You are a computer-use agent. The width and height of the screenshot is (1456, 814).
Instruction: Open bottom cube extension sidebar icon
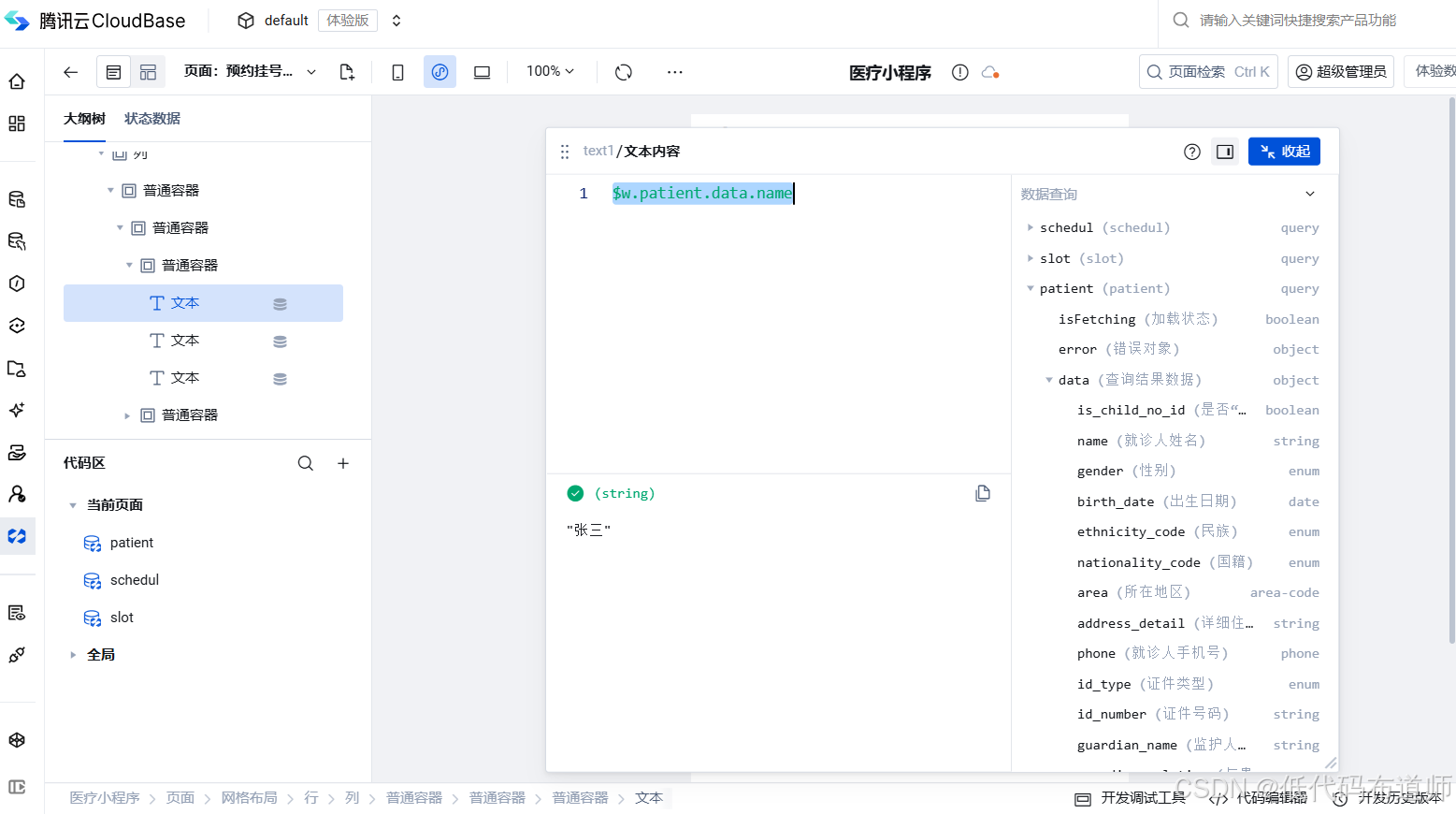(17, 740)
